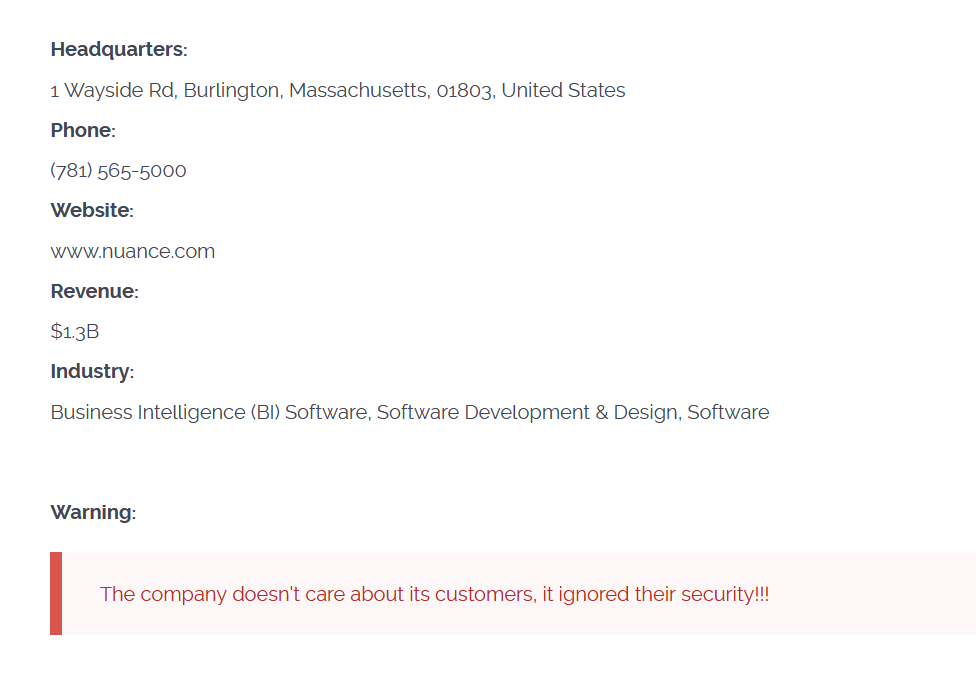Click the Revenue label
The width and height of the screenshot is (976, 682).
tap(94, 291)
